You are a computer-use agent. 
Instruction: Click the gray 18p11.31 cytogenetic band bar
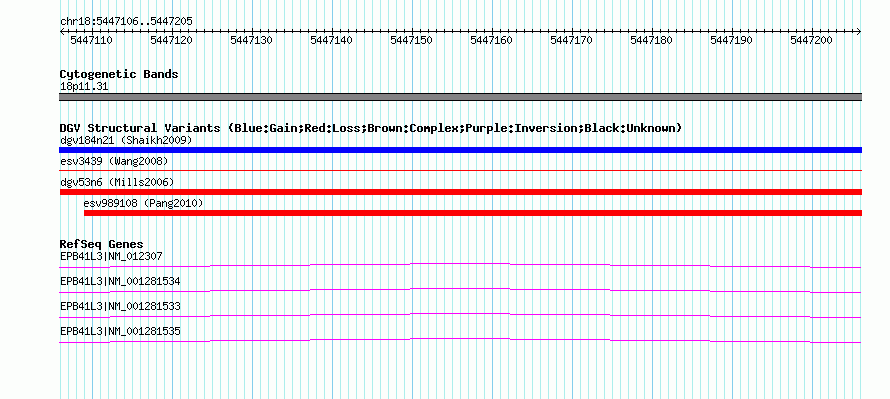coord(460,97)
